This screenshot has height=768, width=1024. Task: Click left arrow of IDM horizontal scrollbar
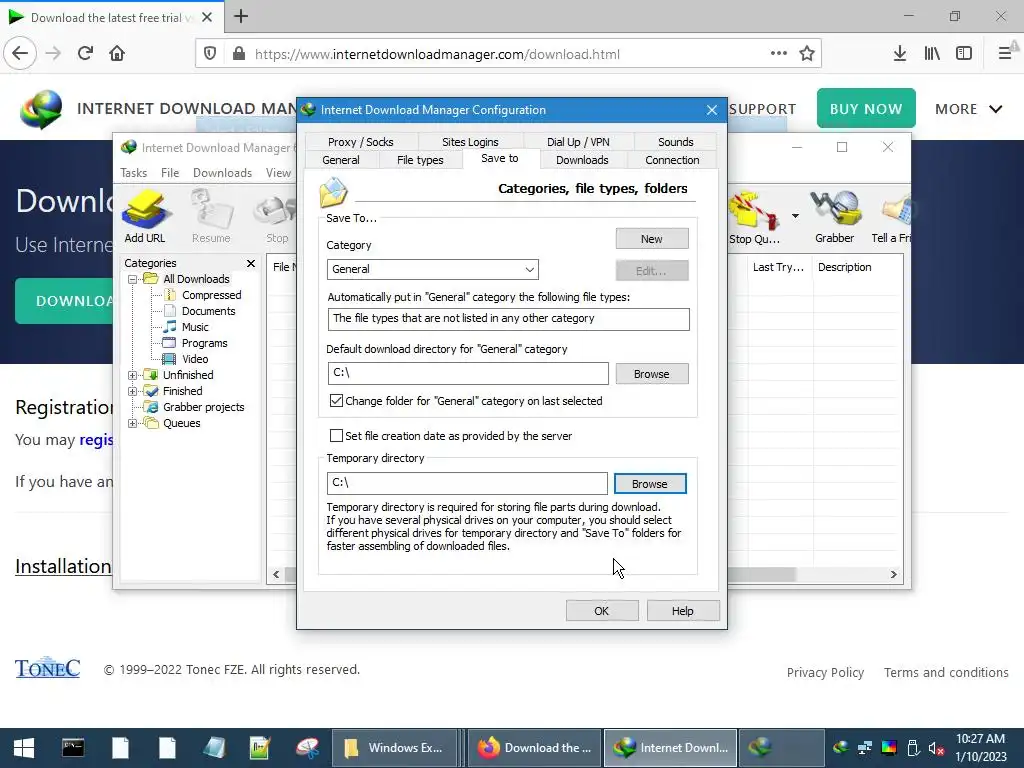[276, 575]
